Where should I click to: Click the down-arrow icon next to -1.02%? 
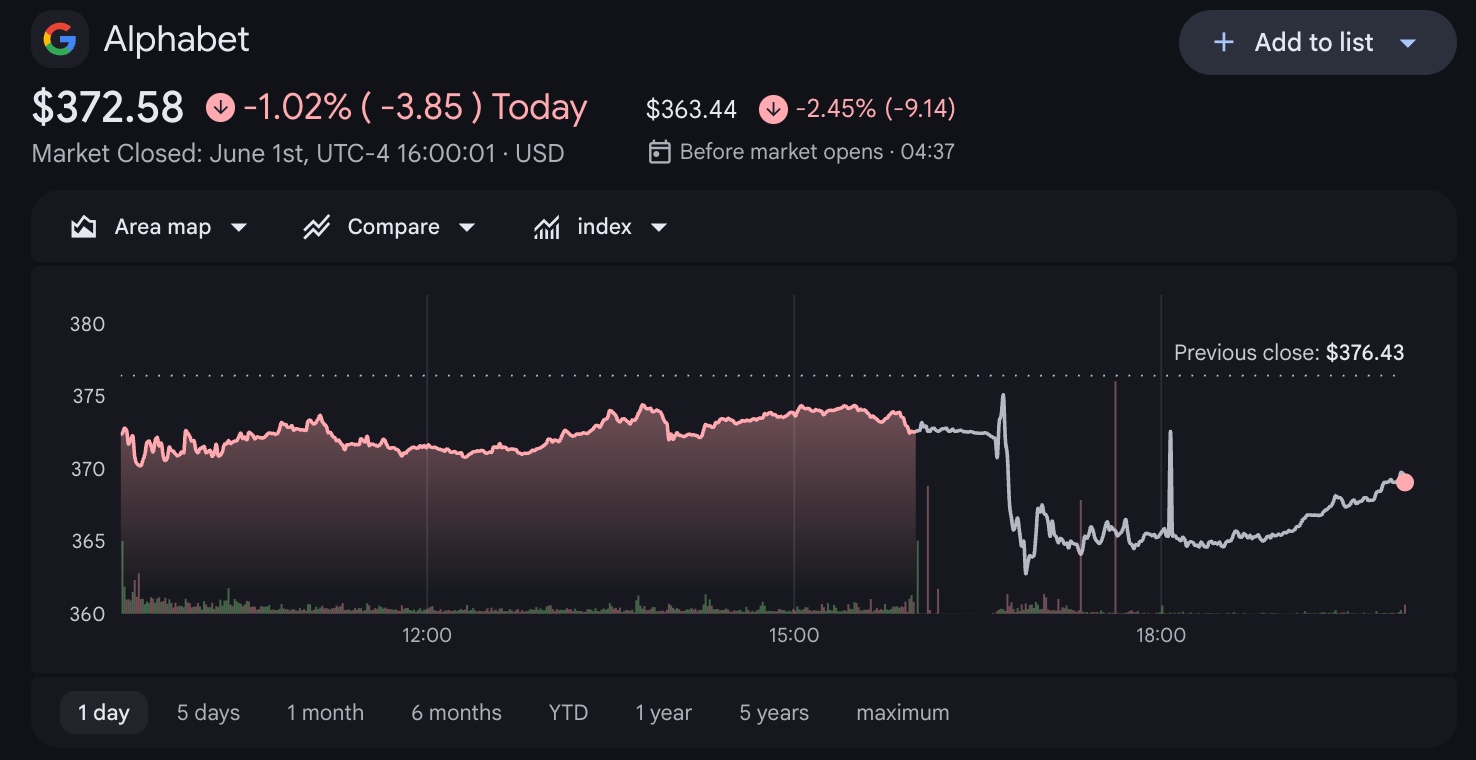220,107
